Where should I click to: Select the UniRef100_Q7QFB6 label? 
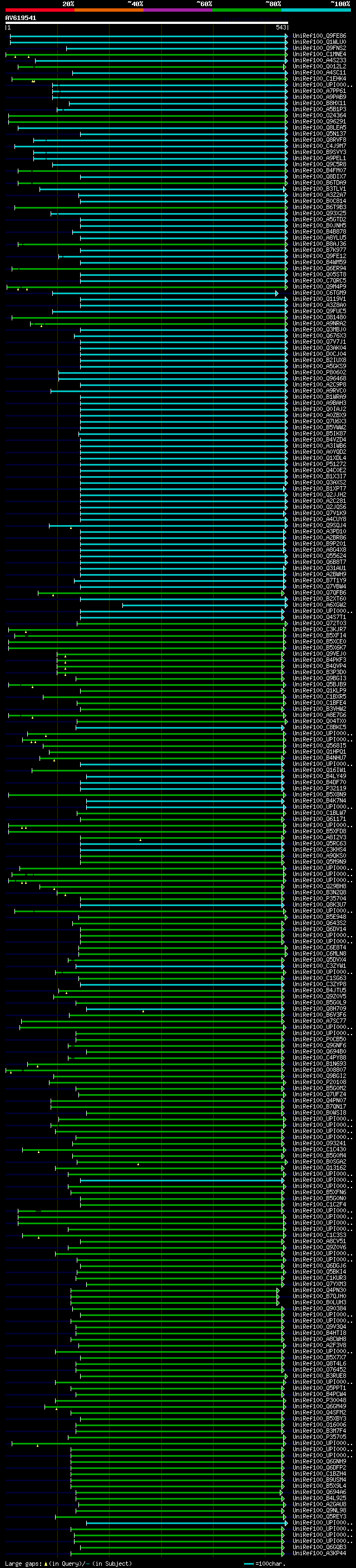point(319,592)
